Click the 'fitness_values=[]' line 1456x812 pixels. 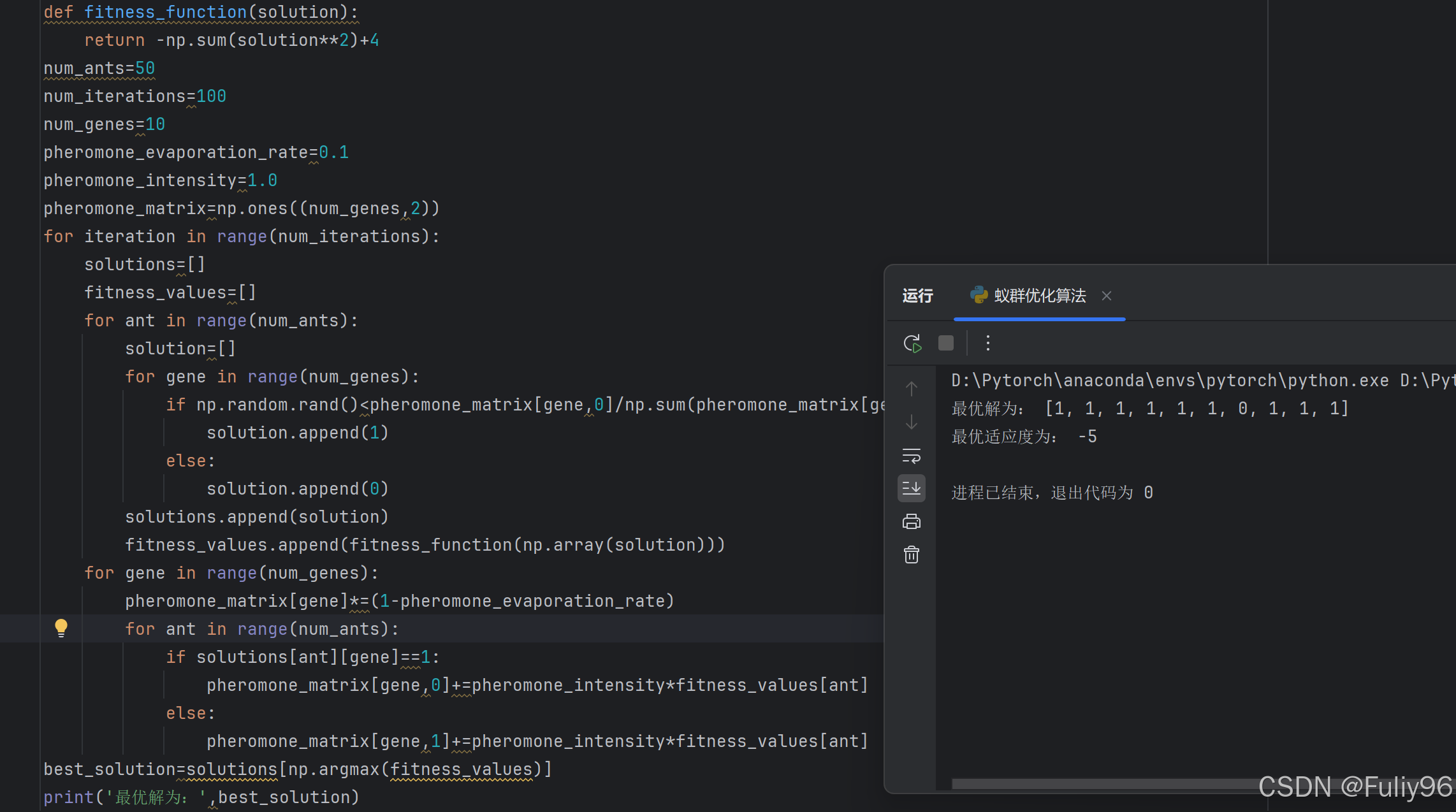pos(170,293)
